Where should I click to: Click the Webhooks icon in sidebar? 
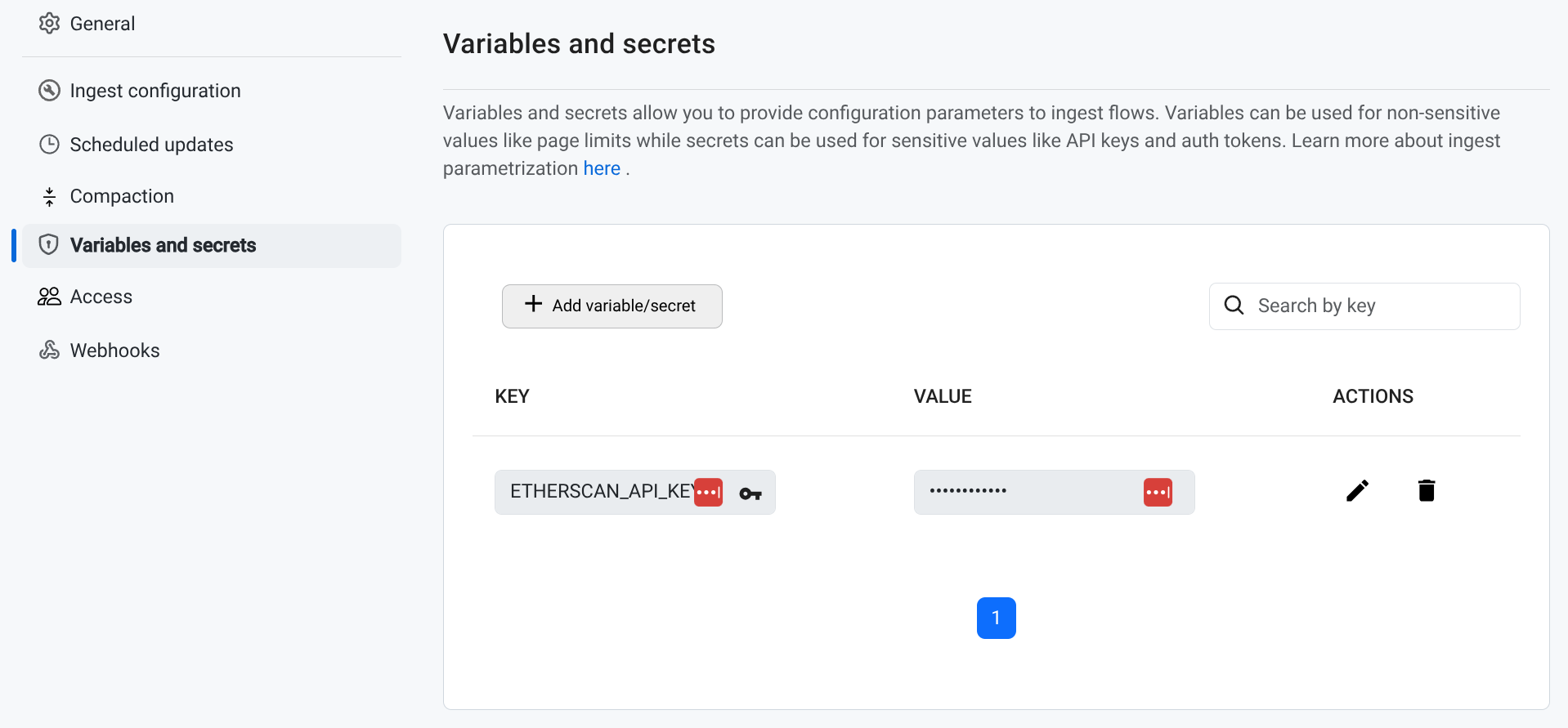point(50,351)
